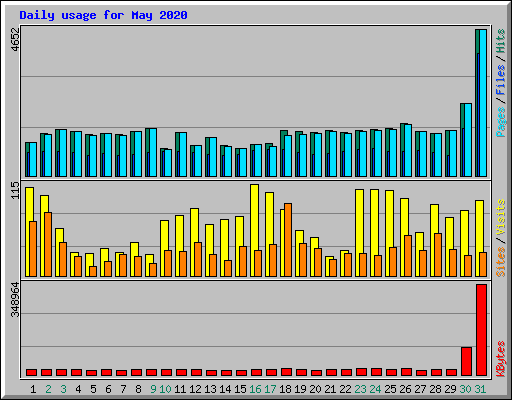Viewport: 512px width, 400px height.
Task: Select the cyan pages bar for day 30
Action: coord(468,140)
